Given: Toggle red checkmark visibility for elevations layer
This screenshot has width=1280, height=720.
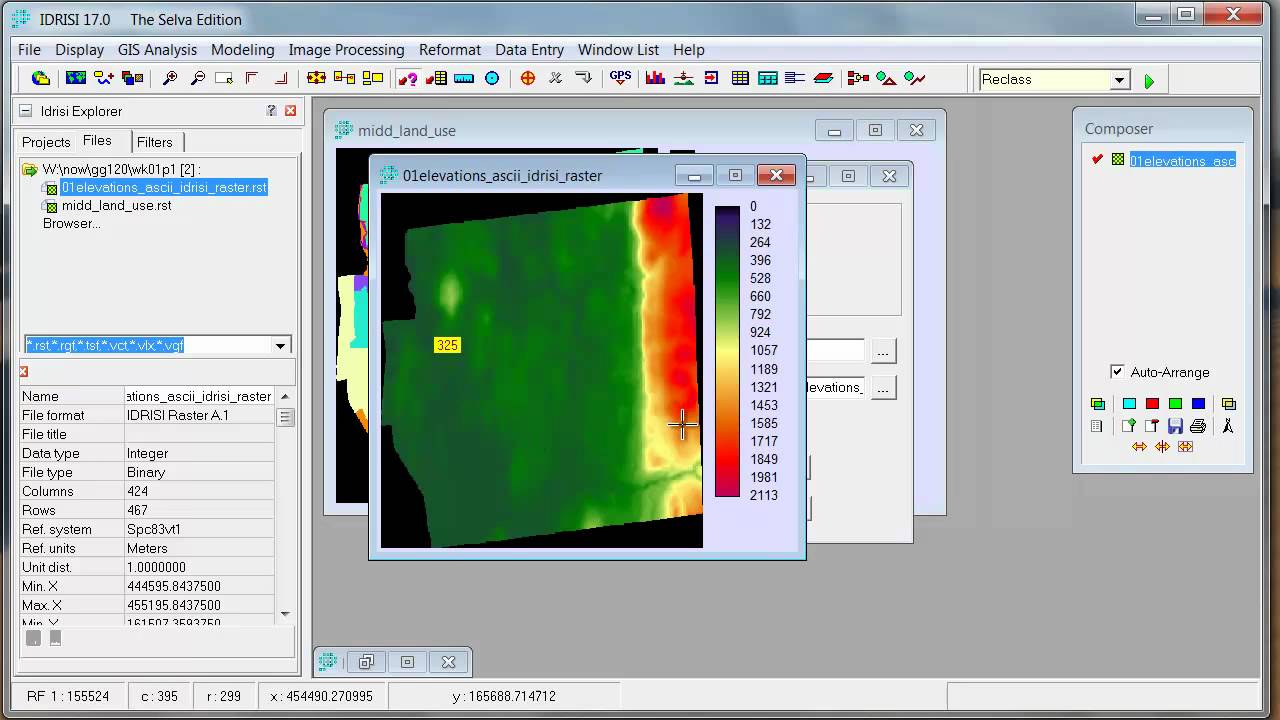Looking at the screenshot, I should (x=1097, y=160).
